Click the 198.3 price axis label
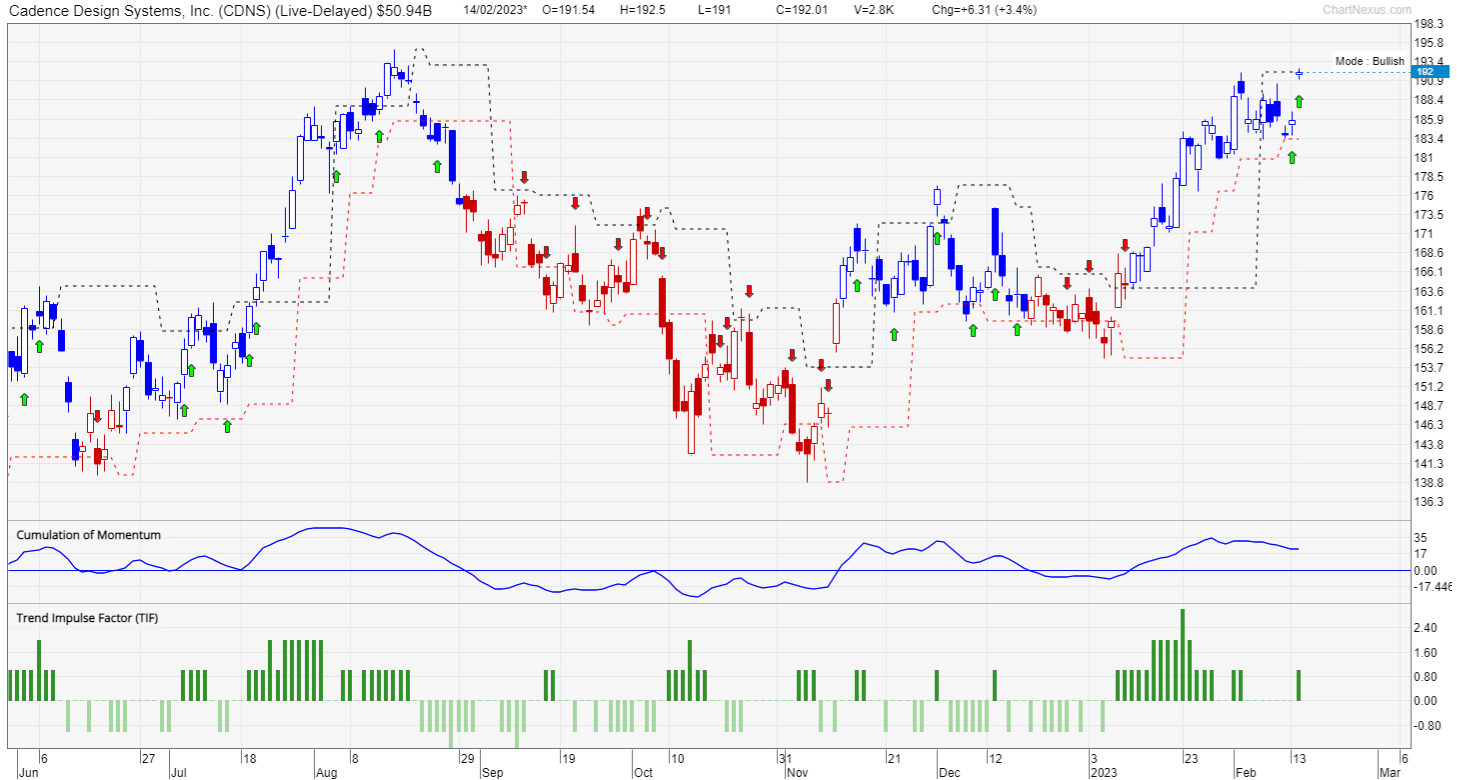Viewport: 1457px width, 780px height. click(1429, 24)
